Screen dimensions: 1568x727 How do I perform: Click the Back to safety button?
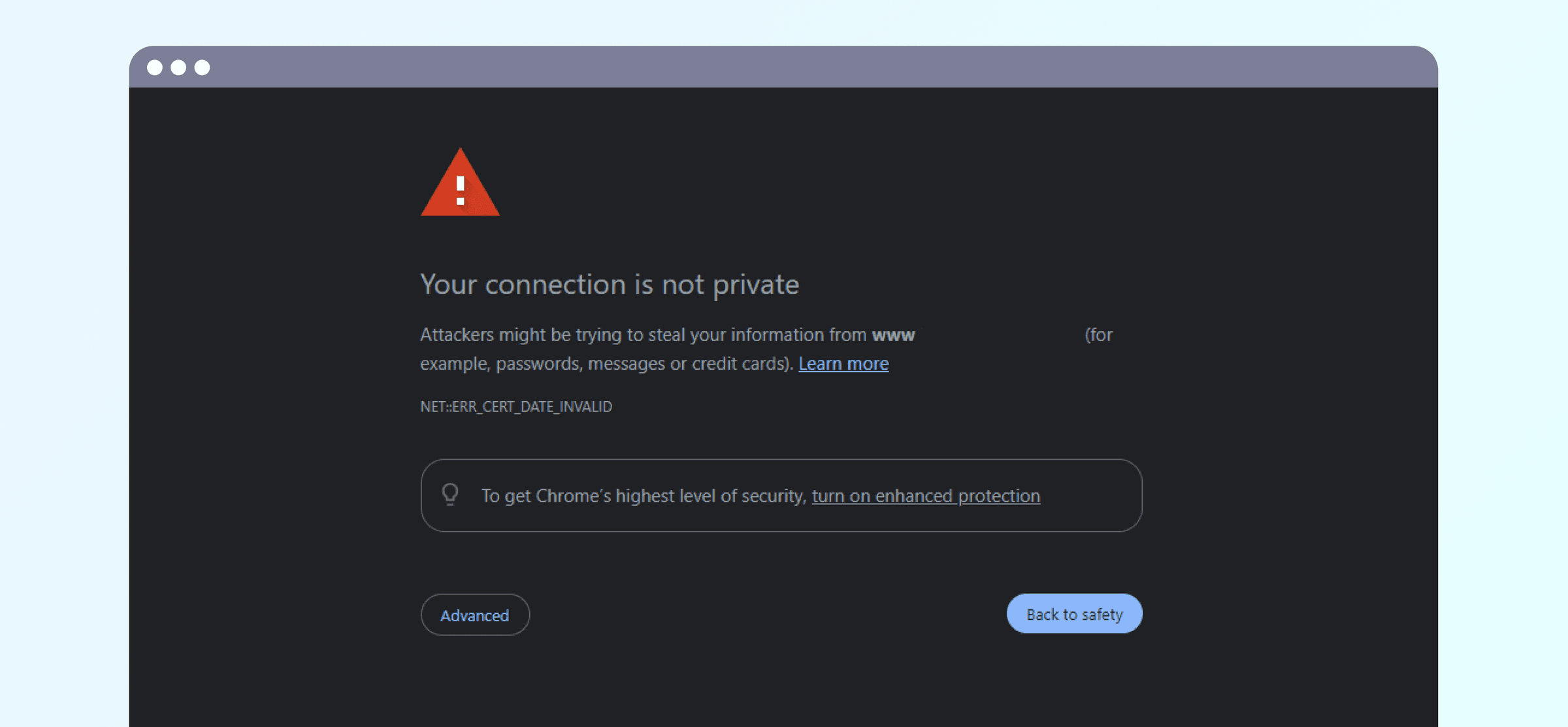1074,613
